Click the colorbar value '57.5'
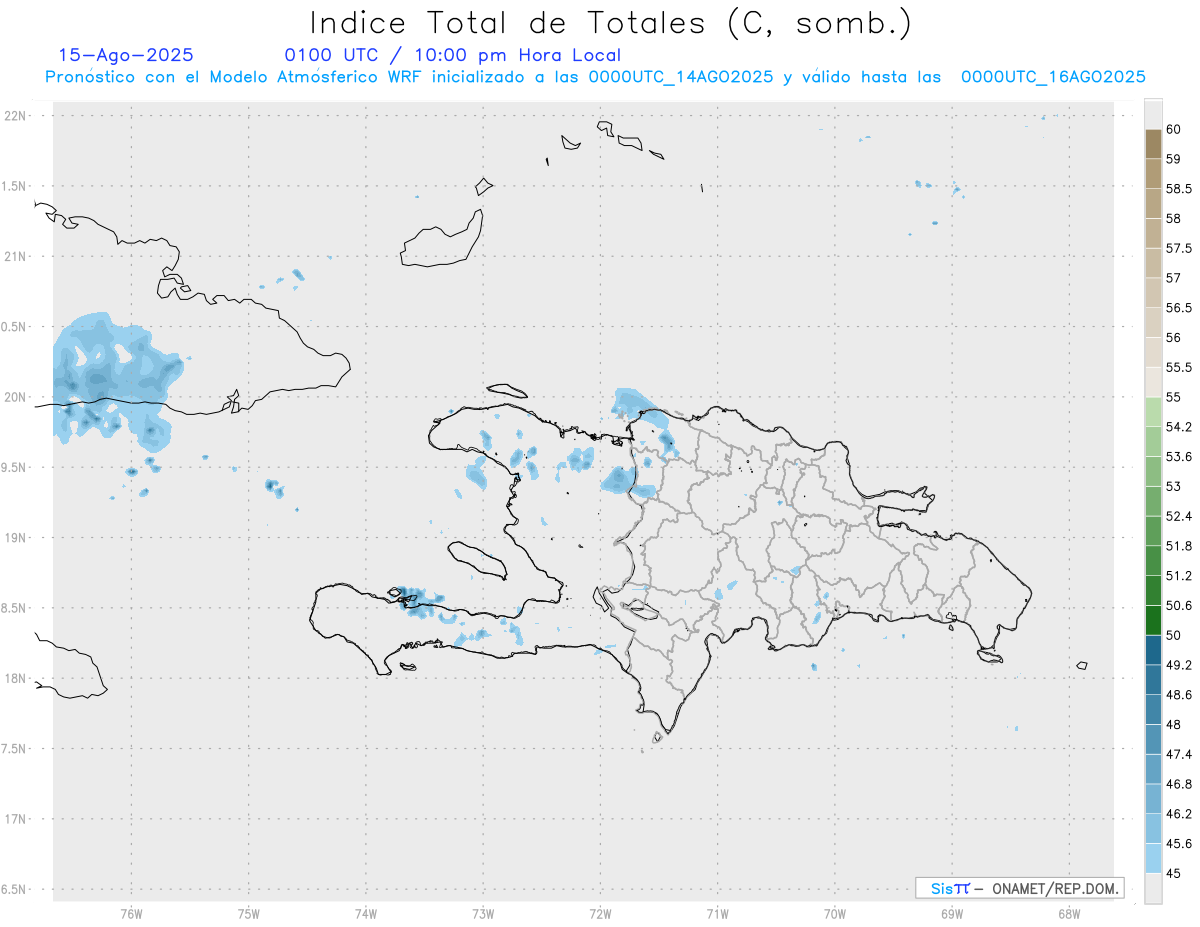This screenshot has height=927, width=1200. (x=1179, y=248)
